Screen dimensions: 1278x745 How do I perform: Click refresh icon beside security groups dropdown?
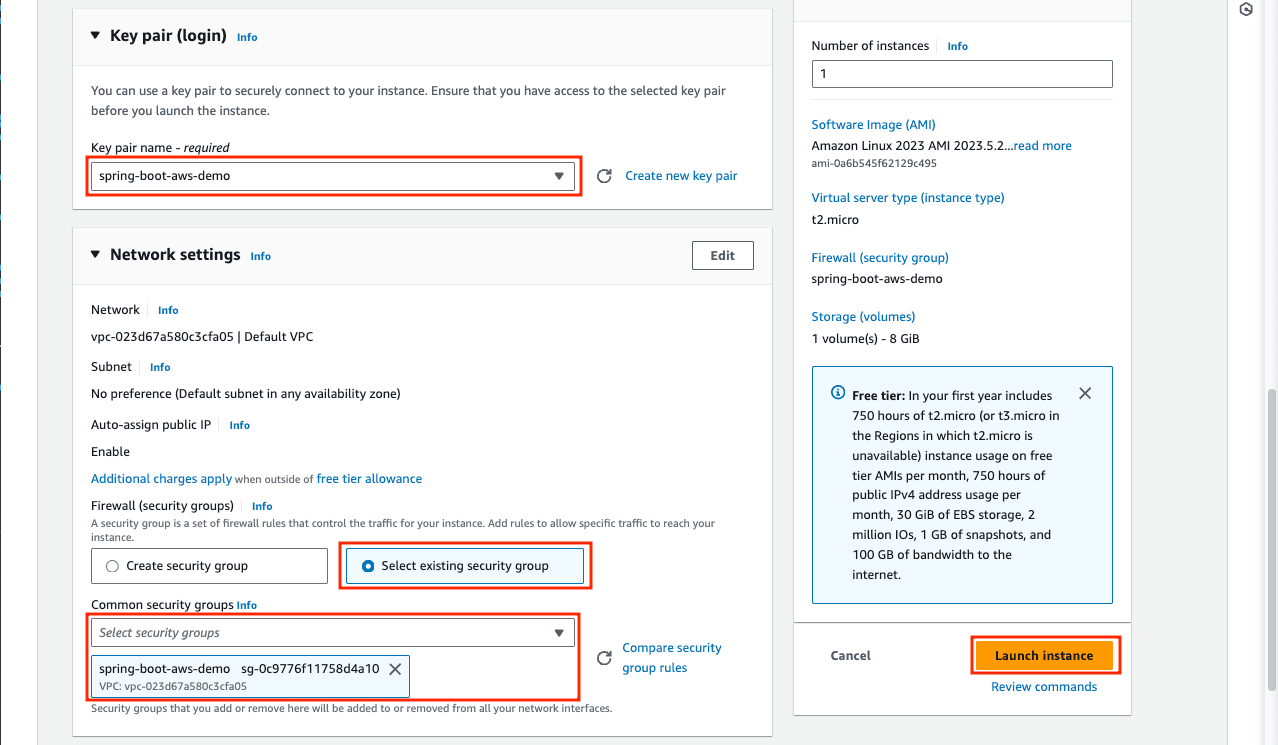point(604,658)
